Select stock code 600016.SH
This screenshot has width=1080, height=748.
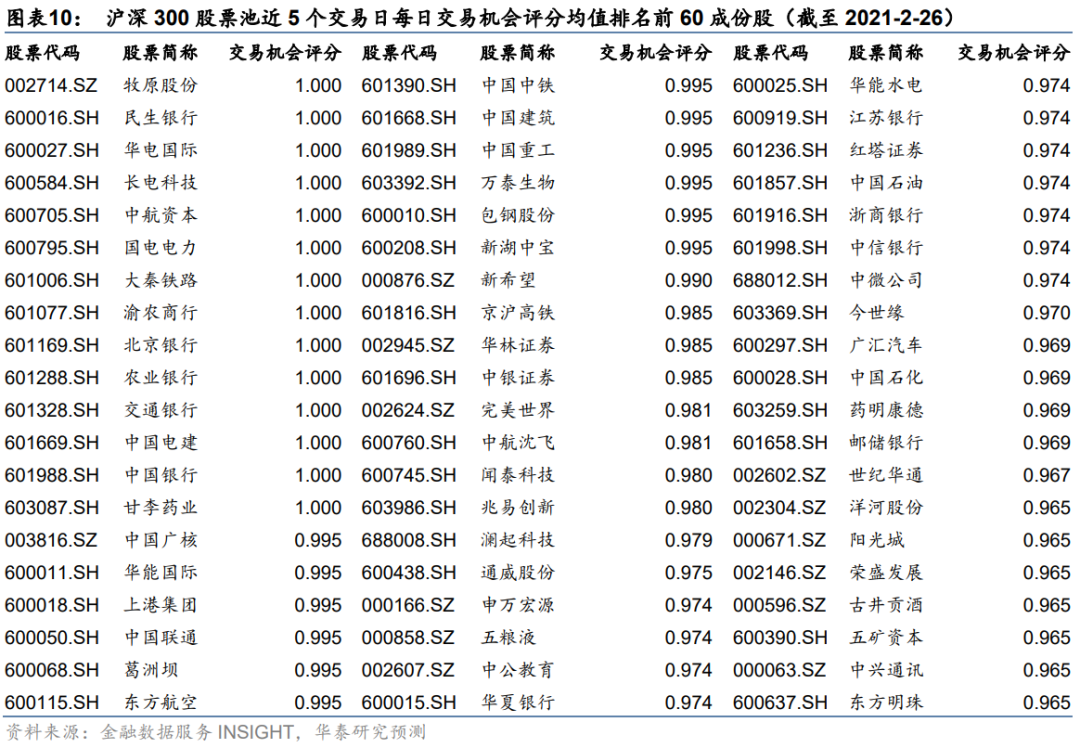tap(52, 118)
